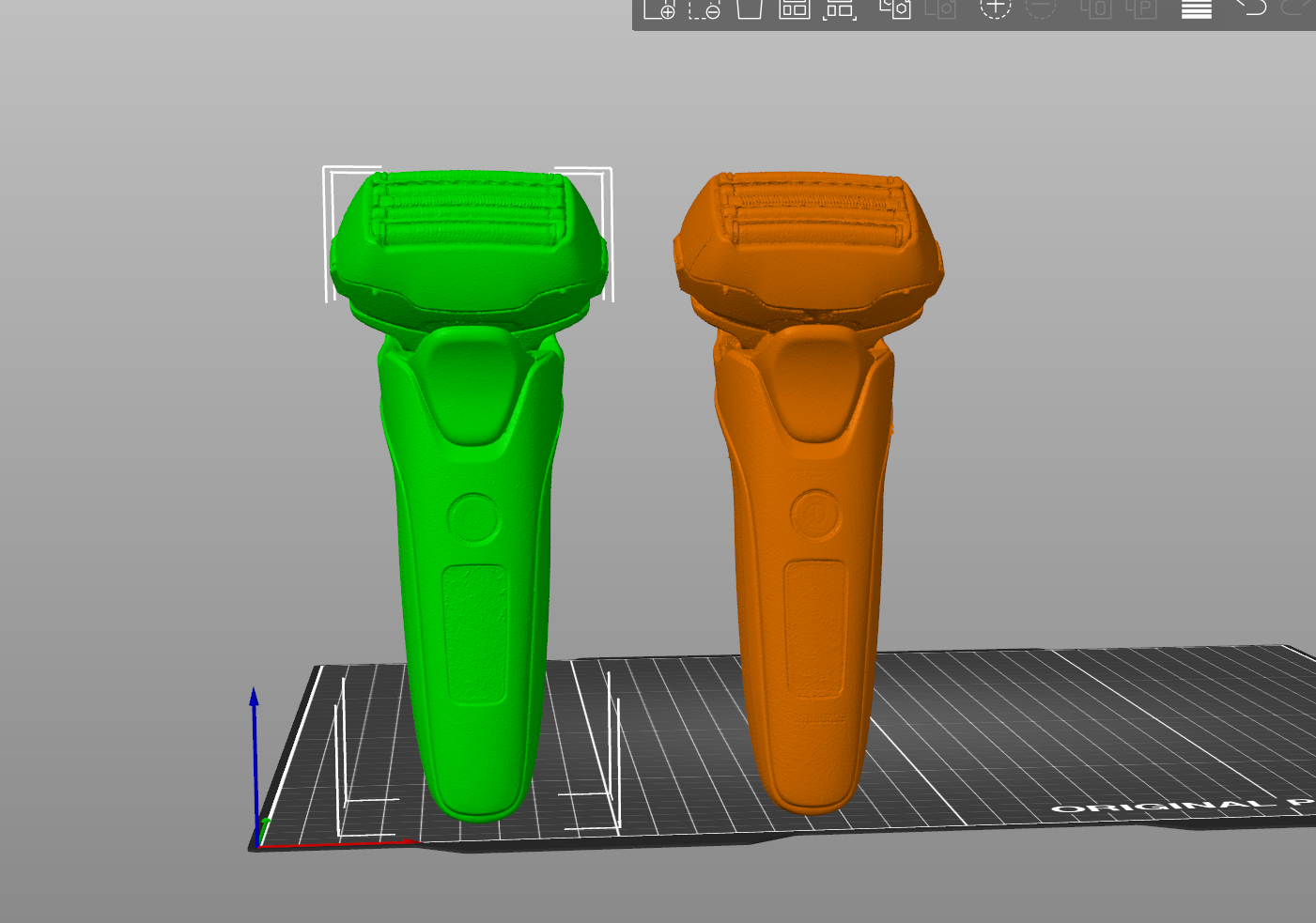
Task: Click the Redo arrow icon
Action: [1297, 8]
